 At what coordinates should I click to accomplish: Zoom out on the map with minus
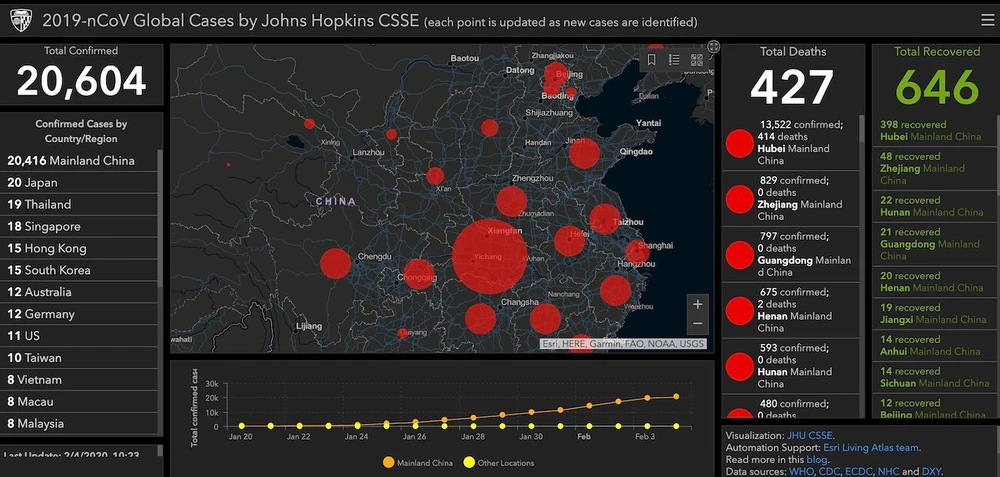[697, 324]
